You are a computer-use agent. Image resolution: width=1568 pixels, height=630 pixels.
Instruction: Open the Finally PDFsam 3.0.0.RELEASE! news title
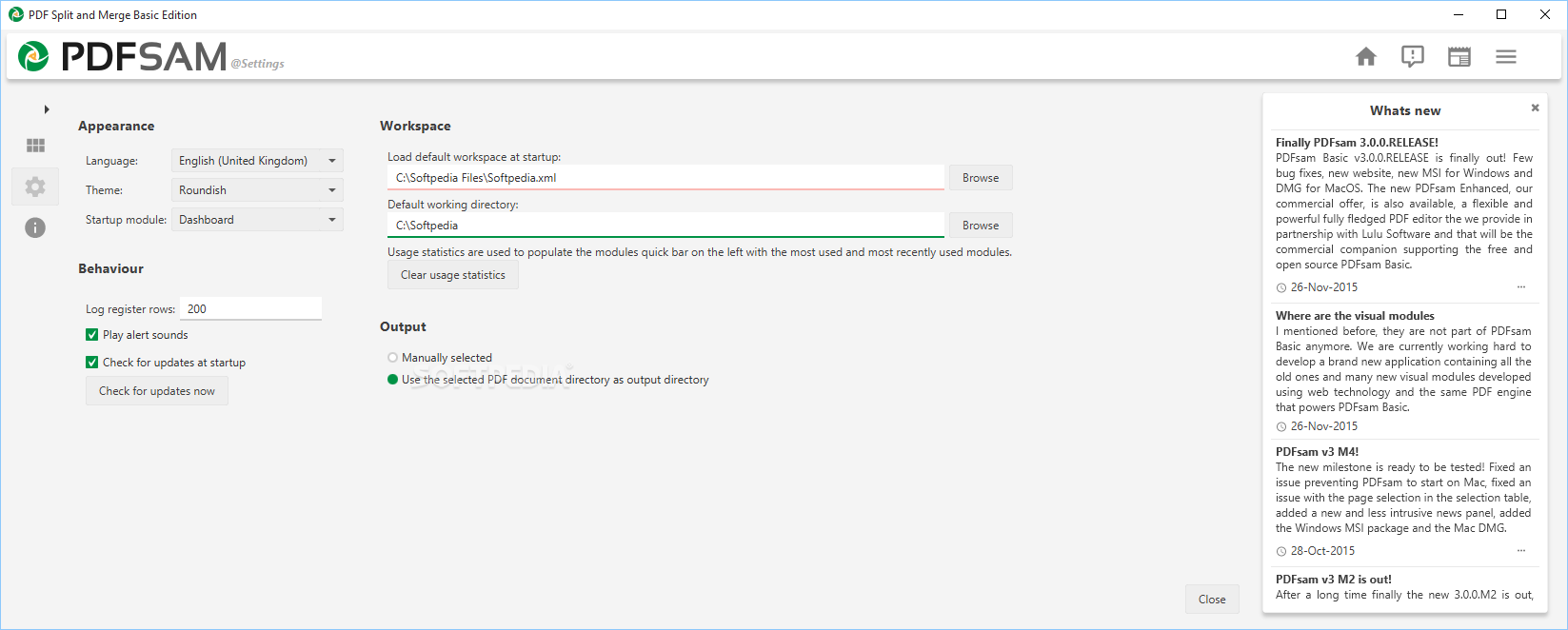click(x=1357, y=143)
